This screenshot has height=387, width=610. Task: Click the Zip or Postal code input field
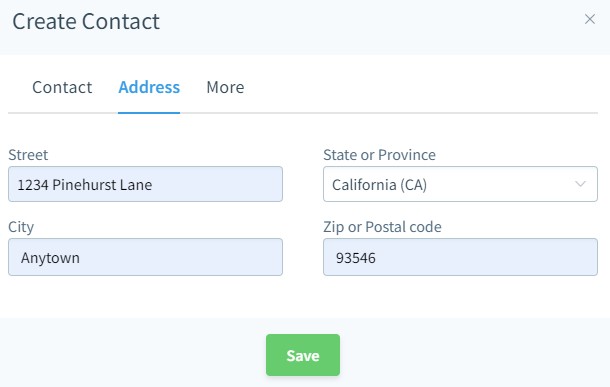tap(460, 257)
